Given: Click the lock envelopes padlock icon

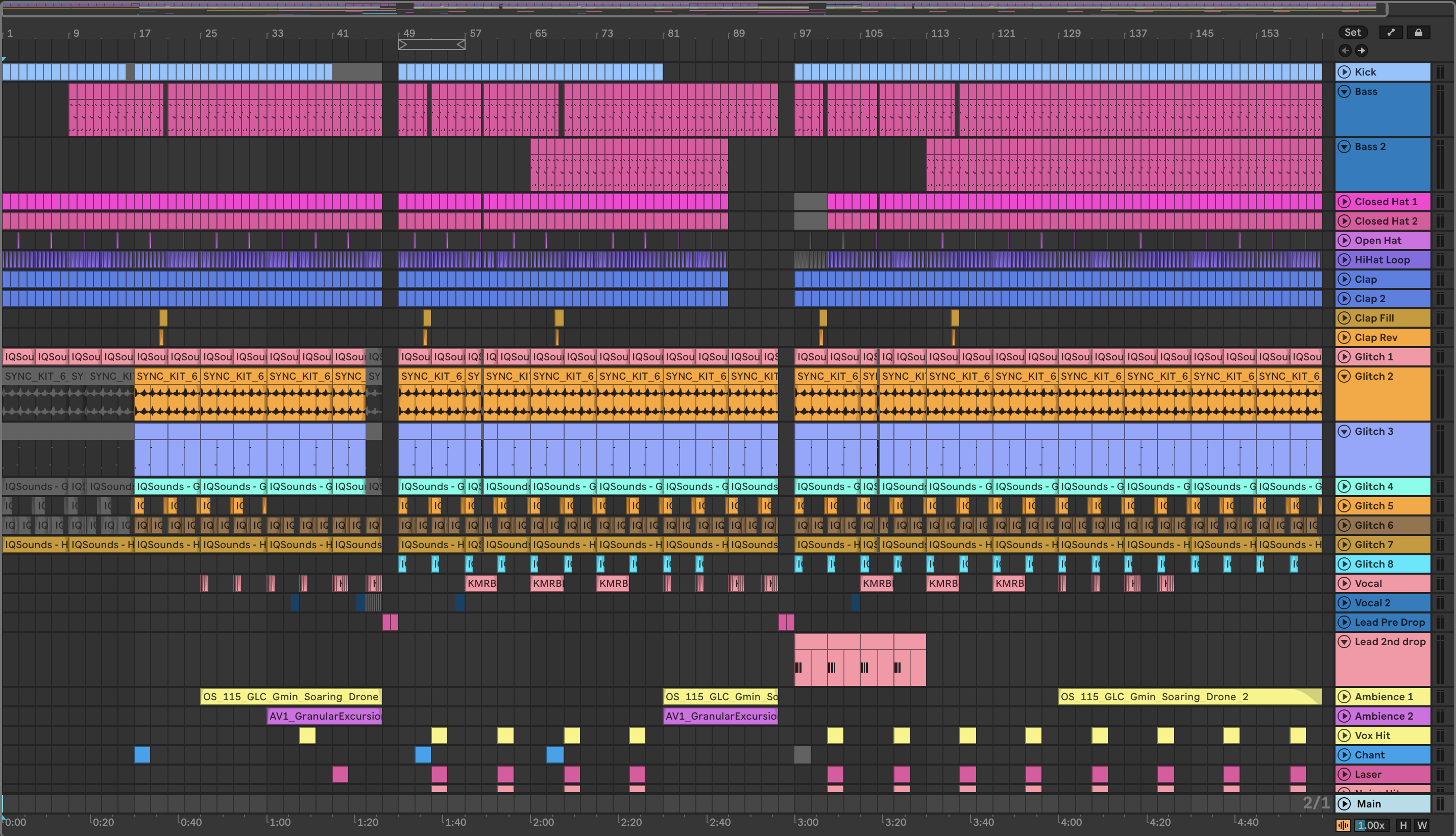Looking at the screenshot, I should pos(1418,32).
